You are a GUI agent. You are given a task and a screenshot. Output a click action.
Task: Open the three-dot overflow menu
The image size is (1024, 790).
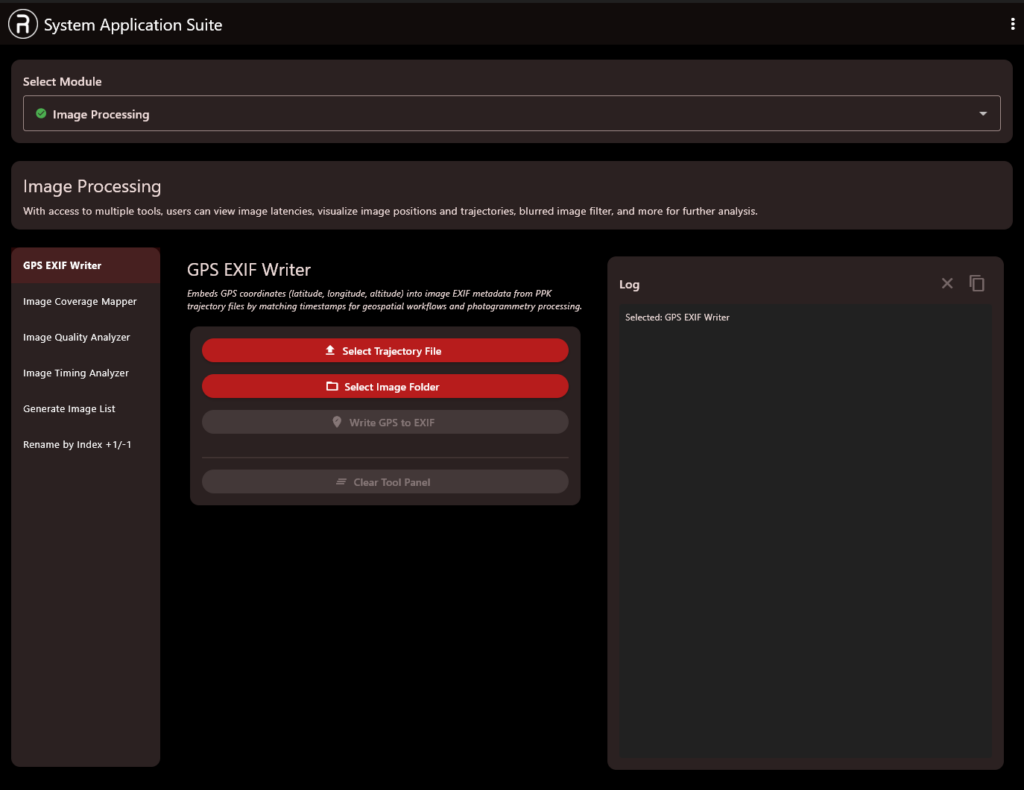pos(1013,25)
